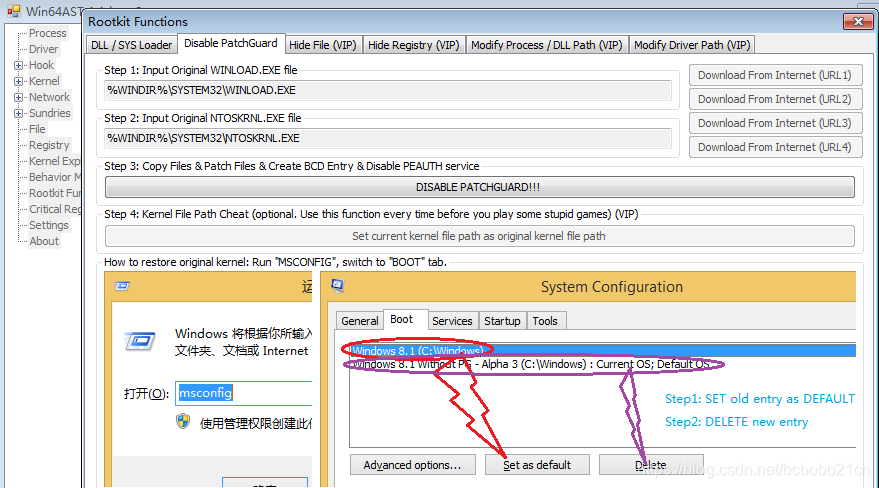Download From Internet (URL4)
879x488 pixels.
[x=775, y=147]
